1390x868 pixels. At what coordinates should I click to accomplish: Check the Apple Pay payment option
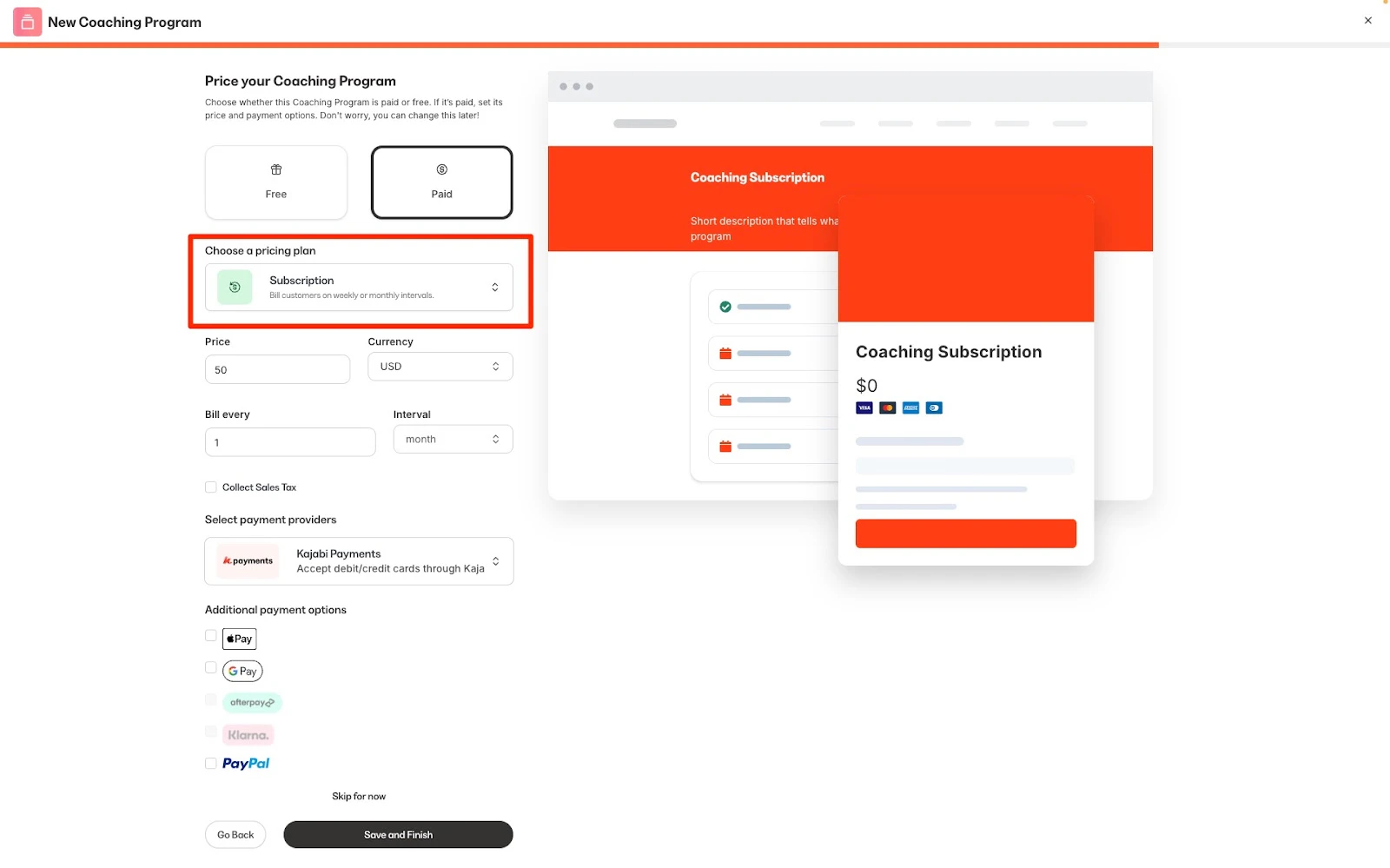point(210,635)
